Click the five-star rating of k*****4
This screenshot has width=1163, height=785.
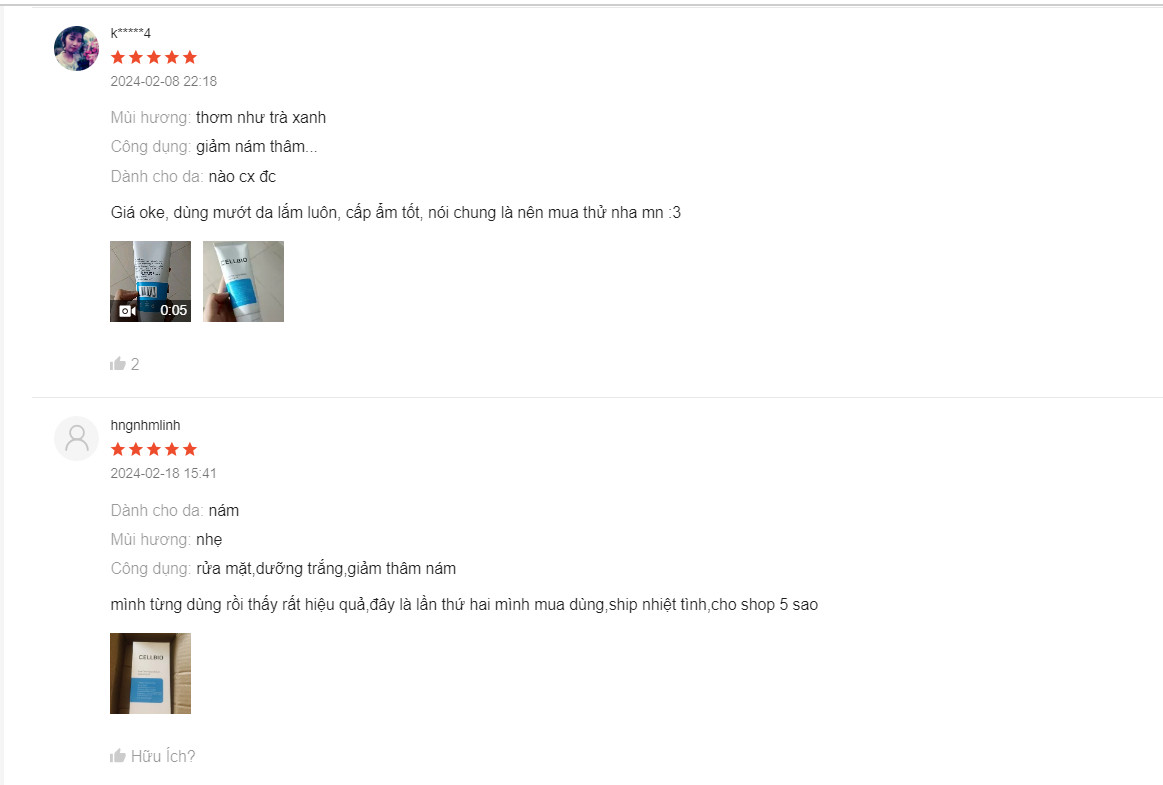click(154, 57)
